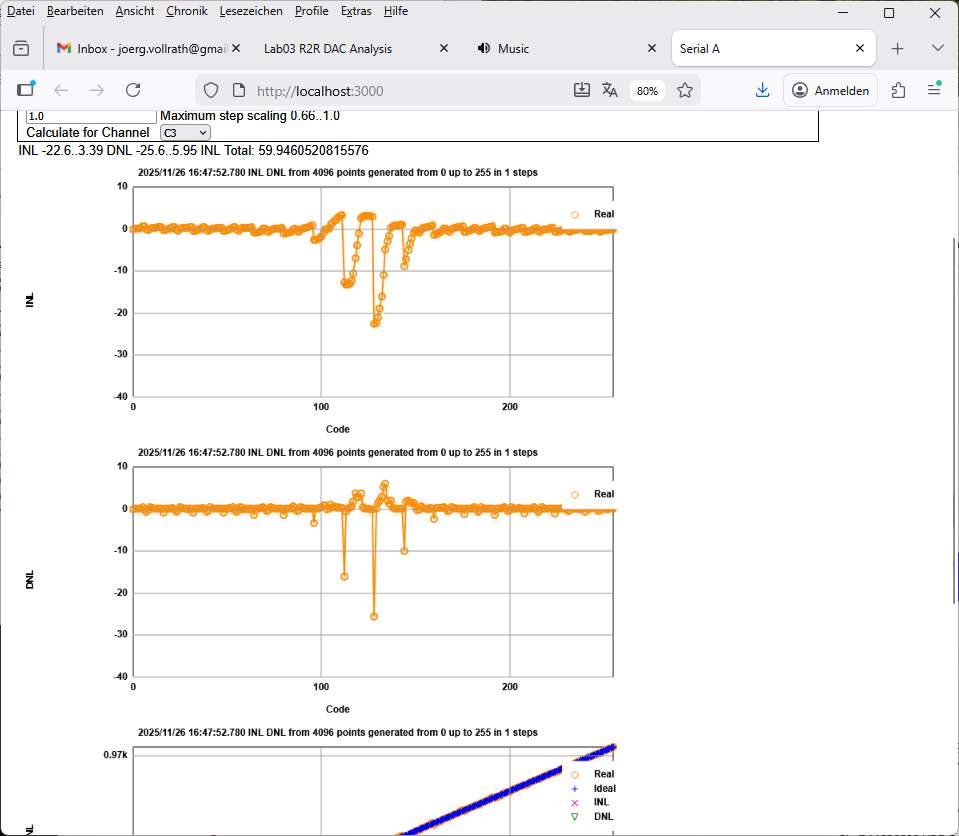The height and width of the screenshot is (836, 959).
Task: Open the Downloads panel arrow icon
Action: click(762, 90)
